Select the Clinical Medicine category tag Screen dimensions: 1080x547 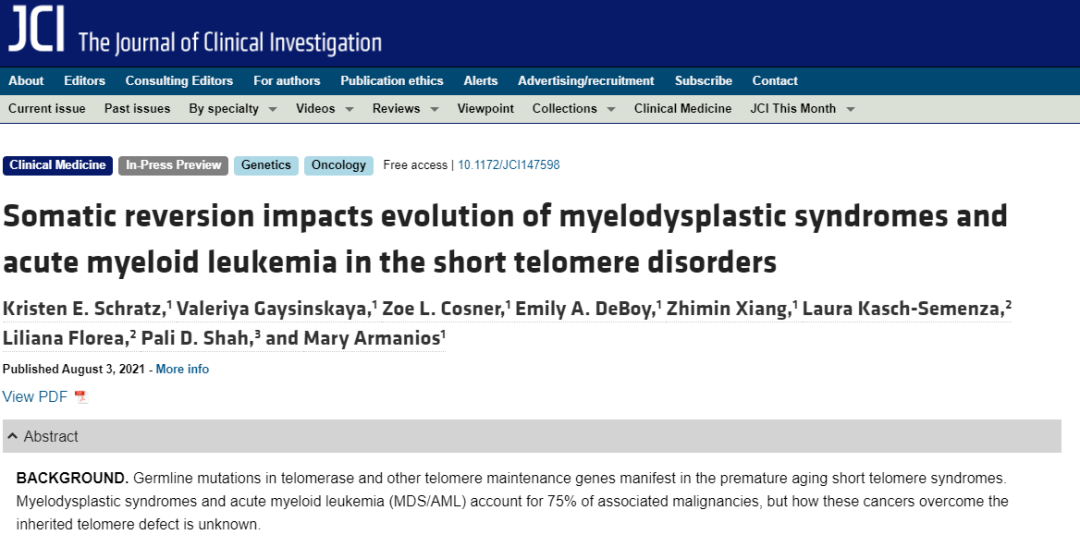tap(58, 165)
